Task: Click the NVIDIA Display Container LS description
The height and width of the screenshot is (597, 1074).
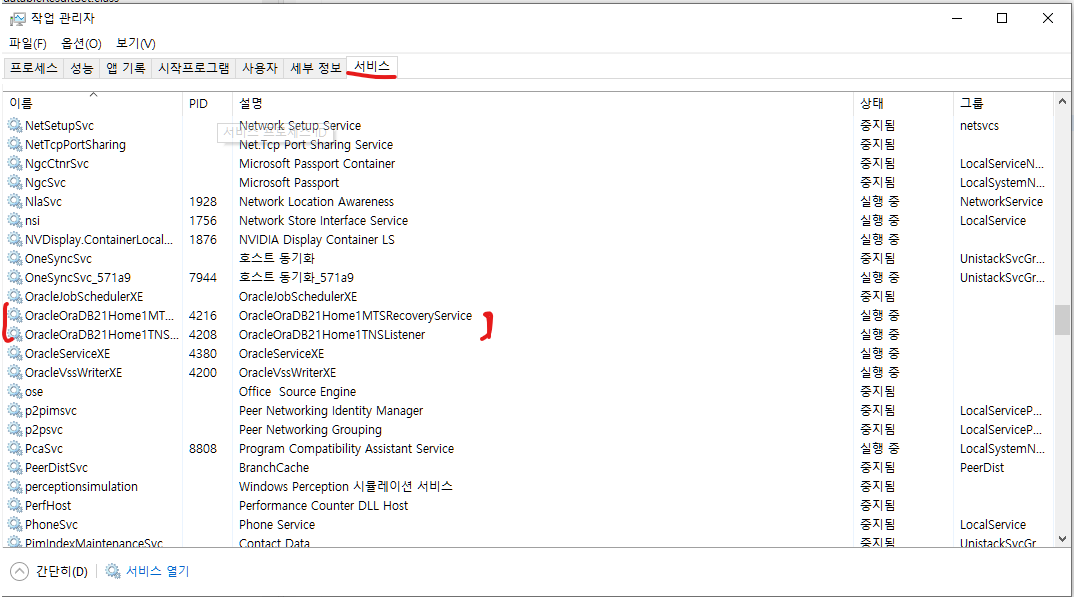Action: [x=316, y=240]
